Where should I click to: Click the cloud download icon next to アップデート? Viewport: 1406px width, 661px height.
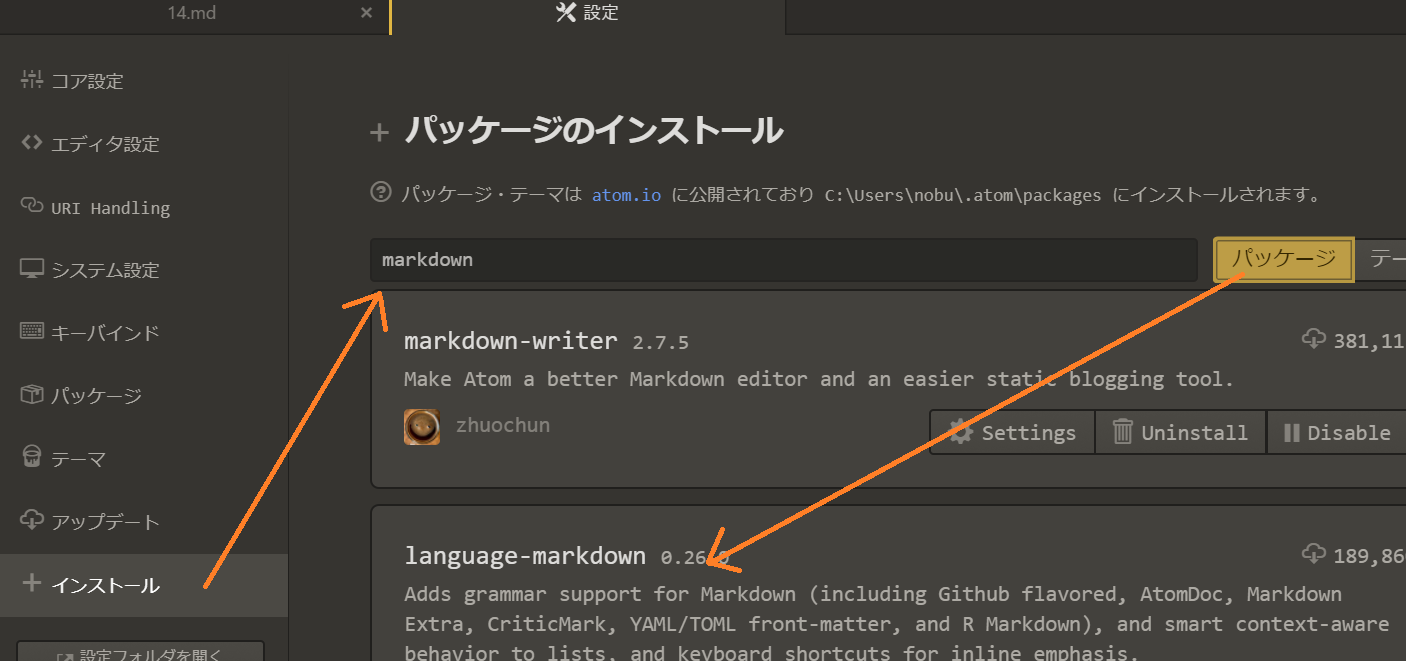(32, 520)
